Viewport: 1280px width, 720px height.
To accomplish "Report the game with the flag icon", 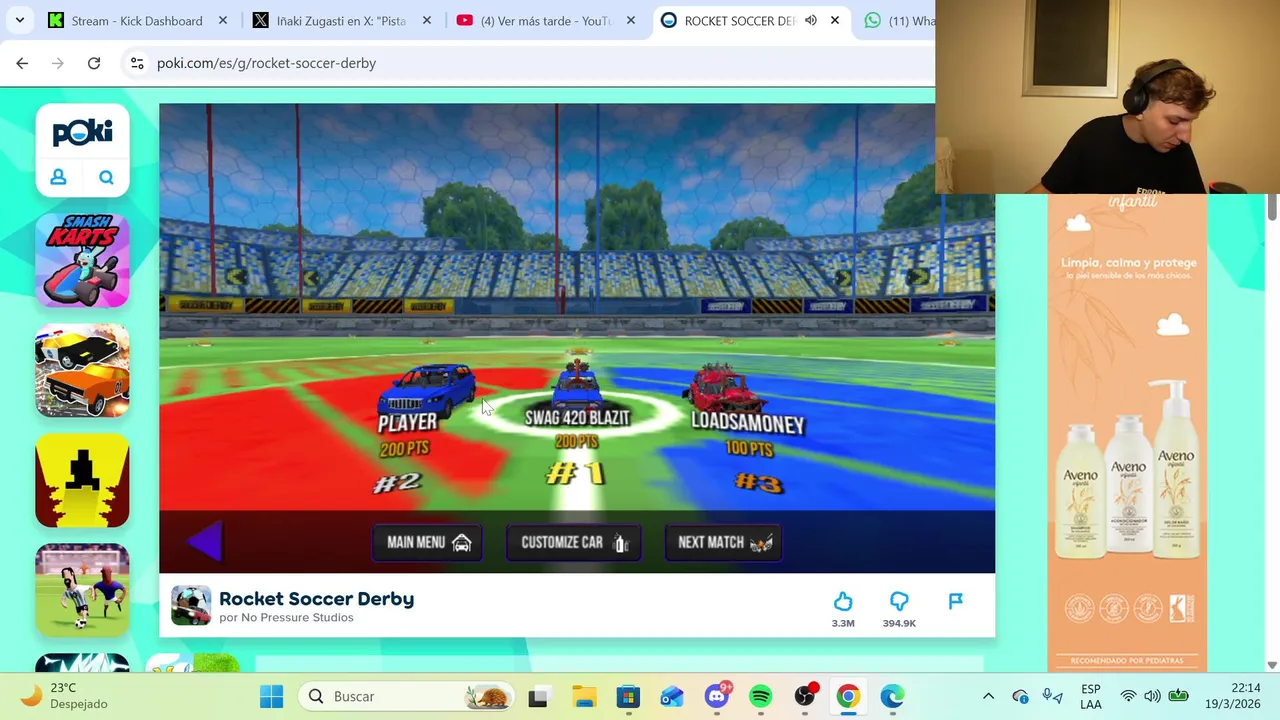I will tap(955, 601).
